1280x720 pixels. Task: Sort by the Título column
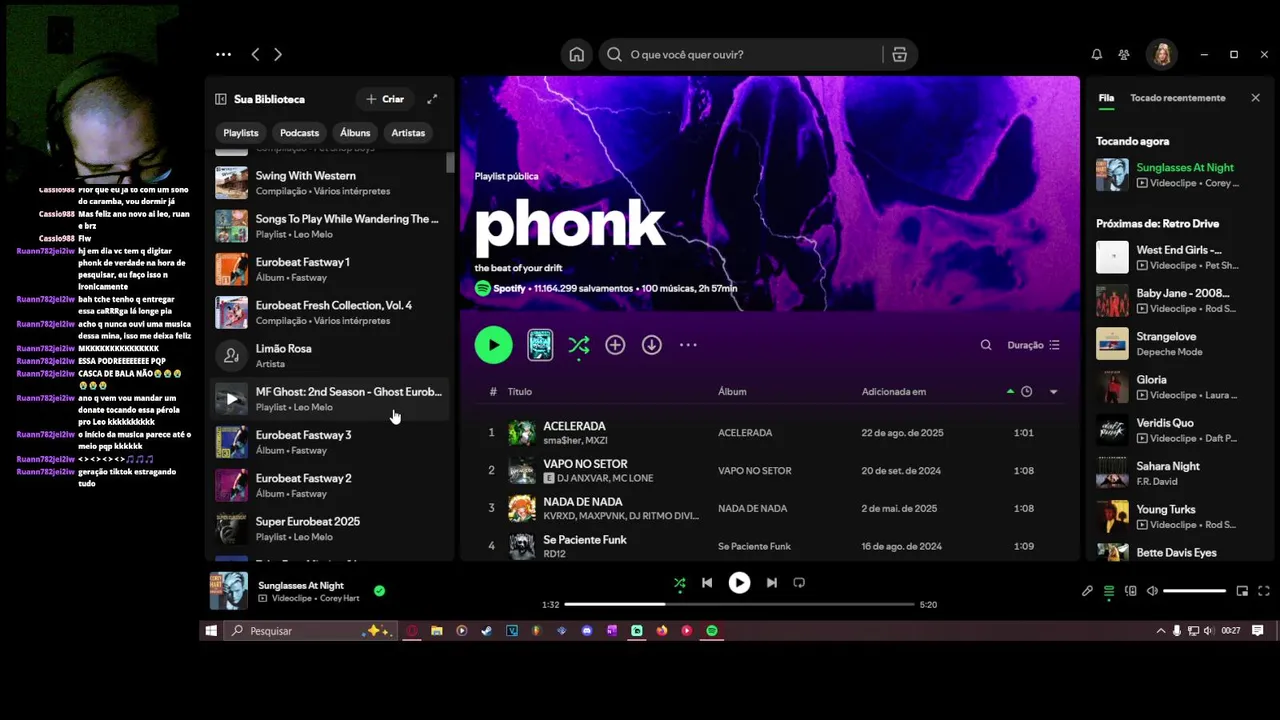[519, 392]
